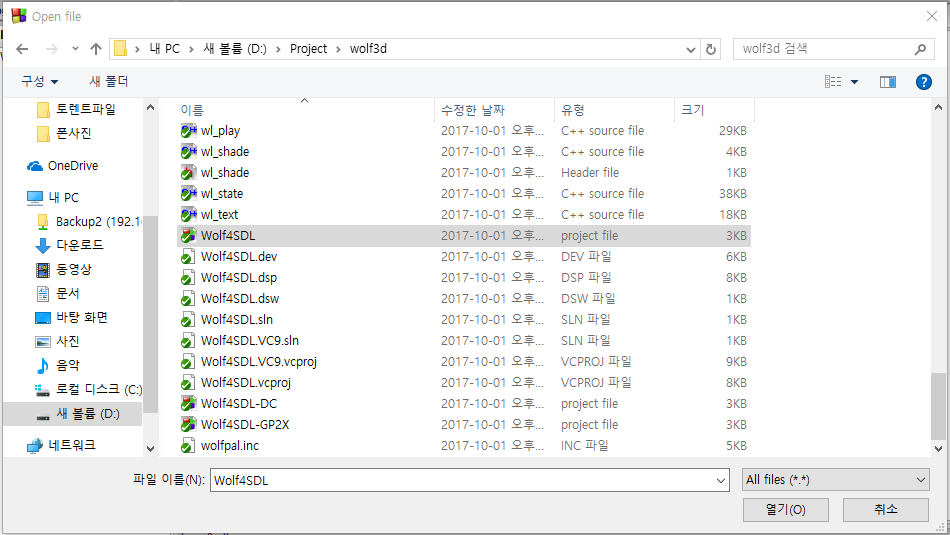Click the search magnifier icon

pyautogui.click(x=921, y=49)
